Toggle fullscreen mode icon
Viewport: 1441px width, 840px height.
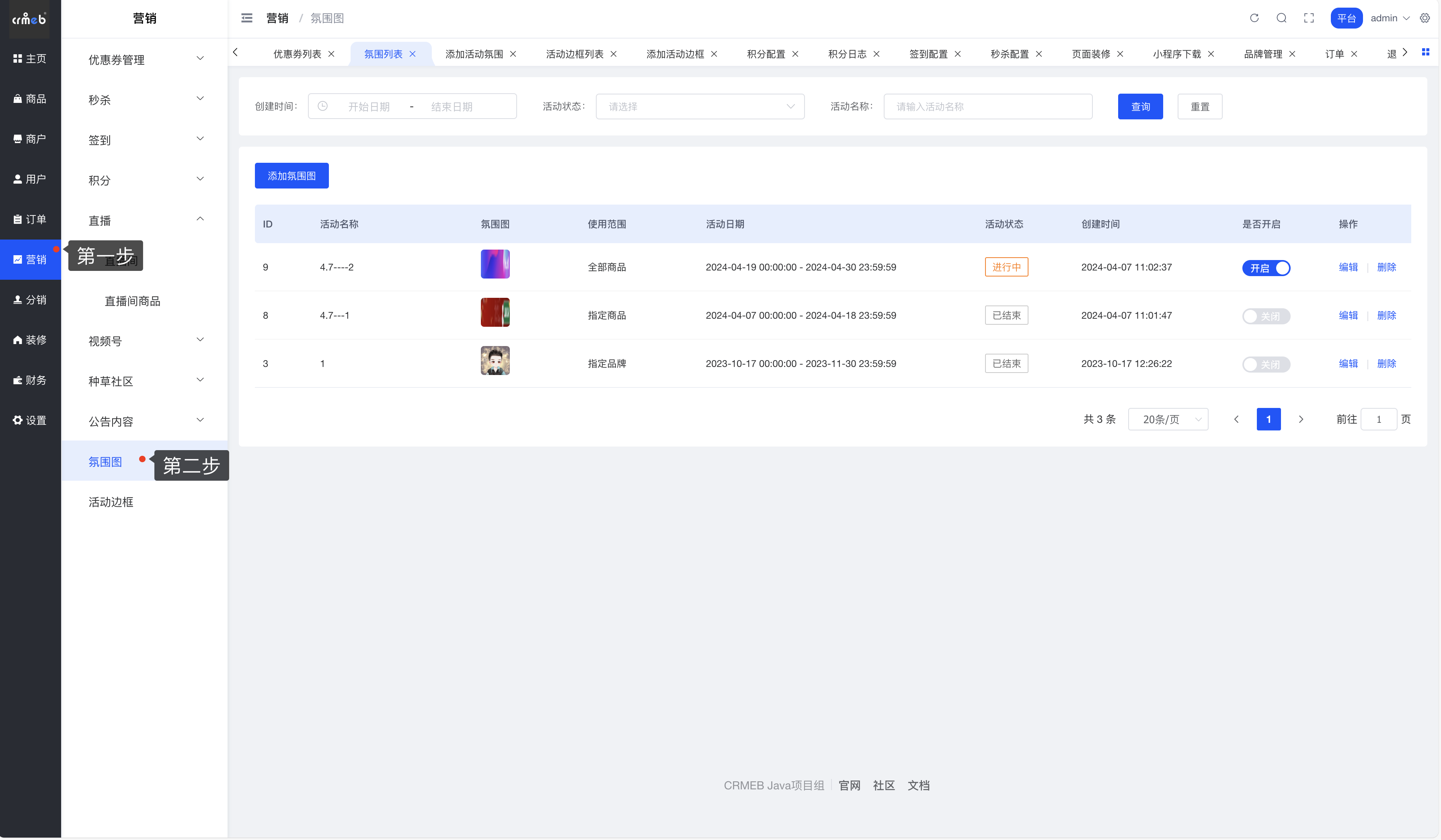(x=1309, y=18)
